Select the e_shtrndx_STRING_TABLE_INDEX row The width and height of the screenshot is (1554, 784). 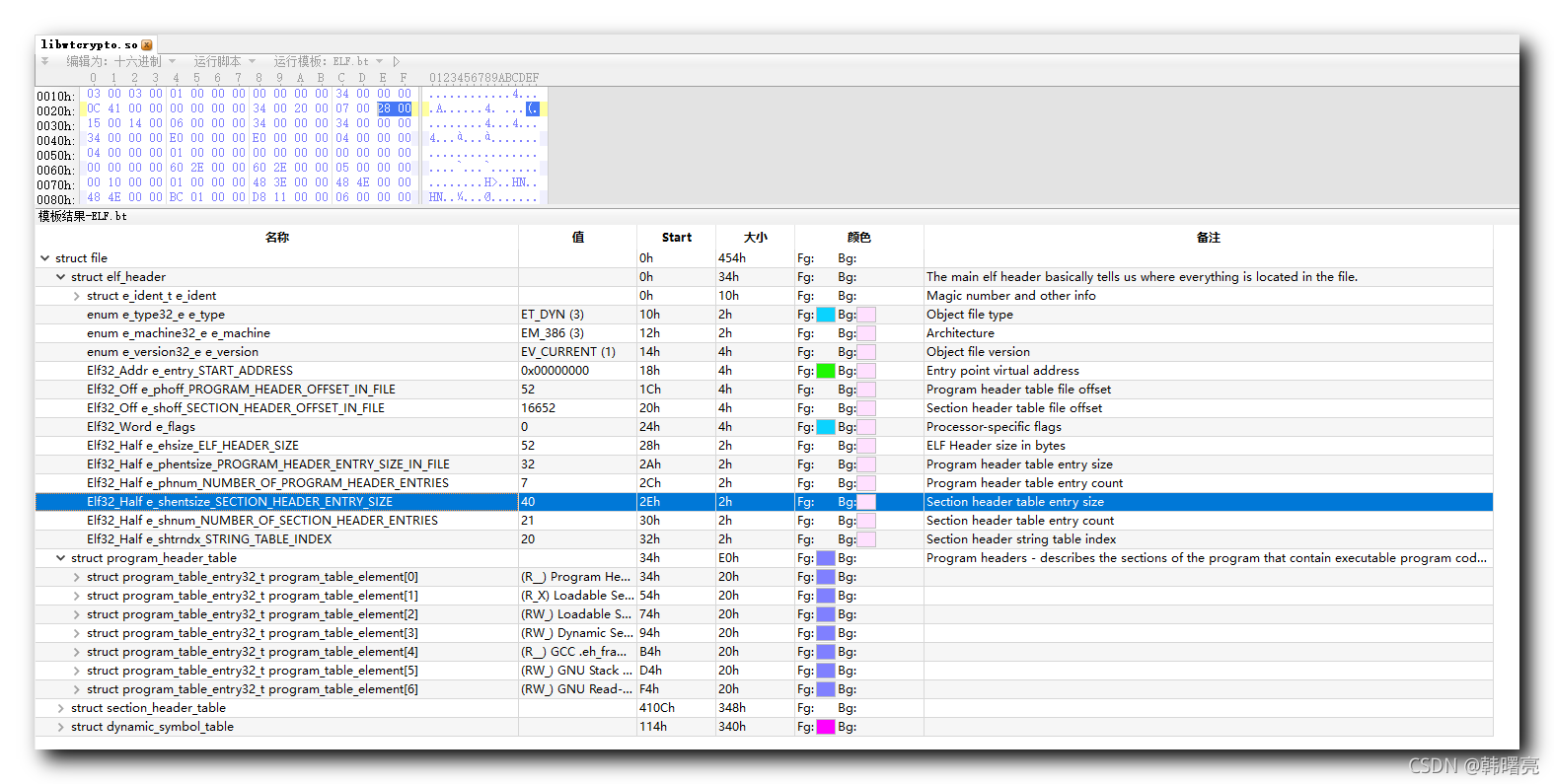(x=764, y=539)
